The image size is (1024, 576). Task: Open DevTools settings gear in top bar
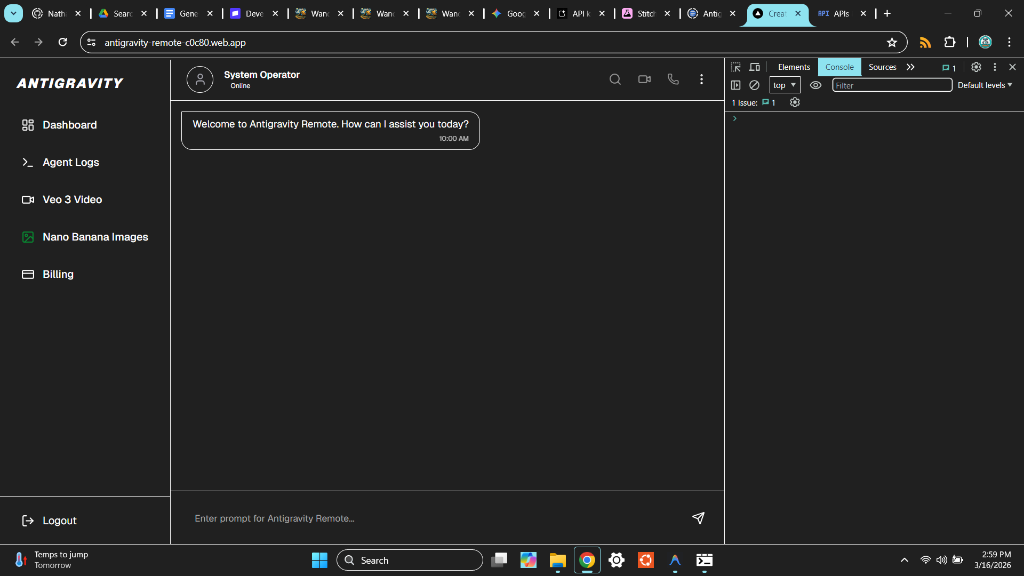coord(976,67)
